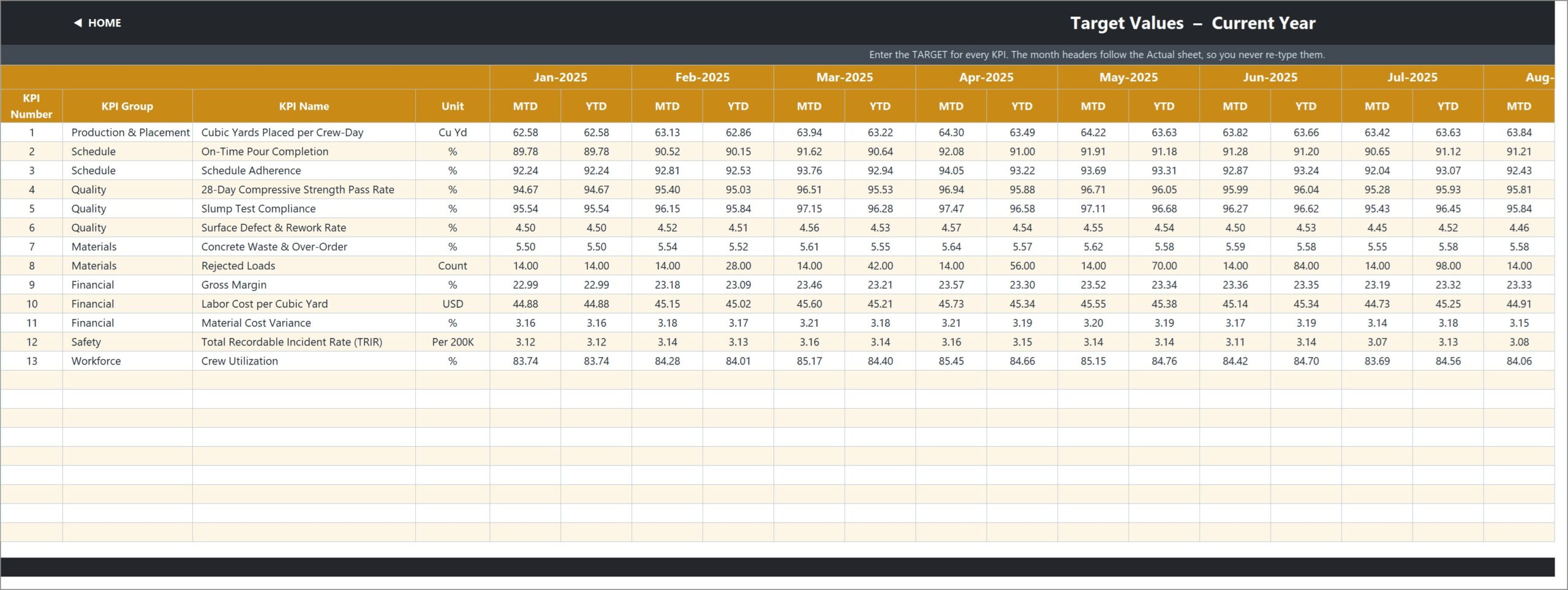This screenshot has width=1568, height=590.
Task: Select the Count unit cell
Action: 453,265
